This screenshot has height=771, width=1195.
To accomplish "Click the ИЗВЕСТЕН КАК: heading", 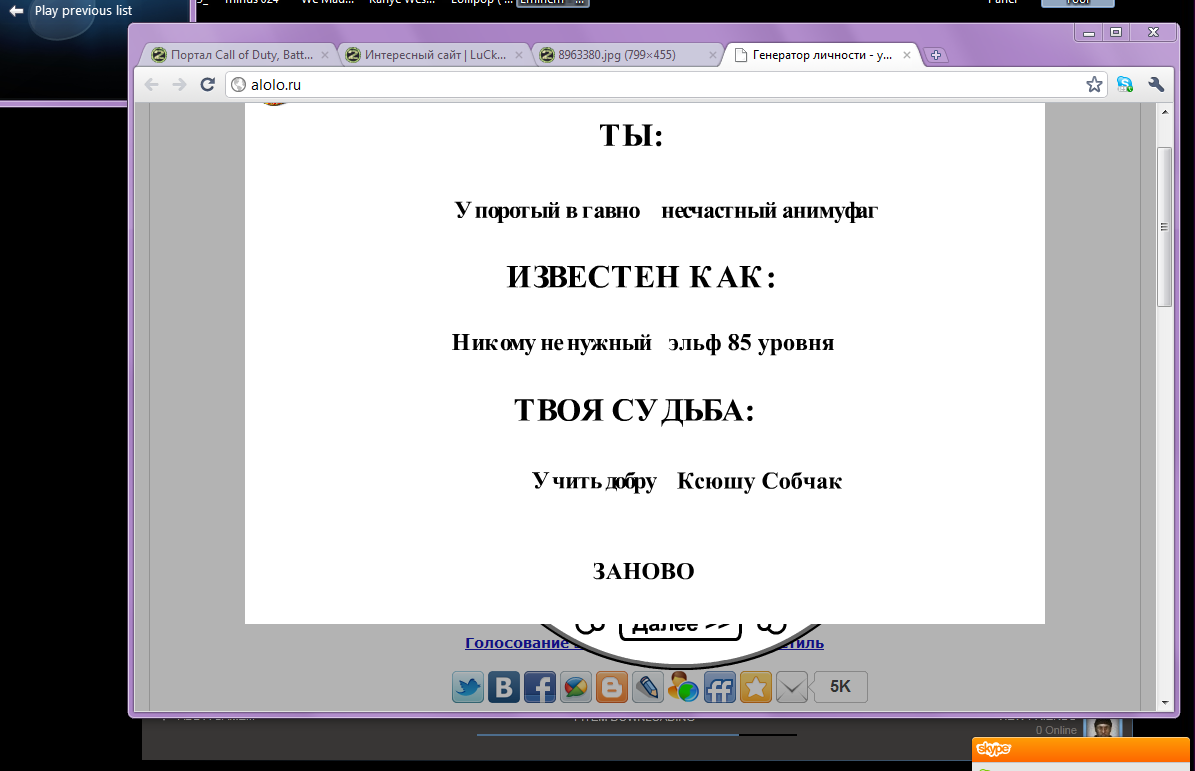I will pyautogui.click(x=641, y=277).
